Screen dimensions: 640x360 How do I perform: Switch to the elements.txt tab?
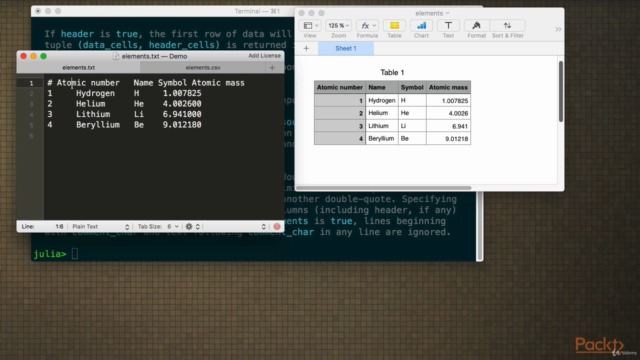pos(78,68)
